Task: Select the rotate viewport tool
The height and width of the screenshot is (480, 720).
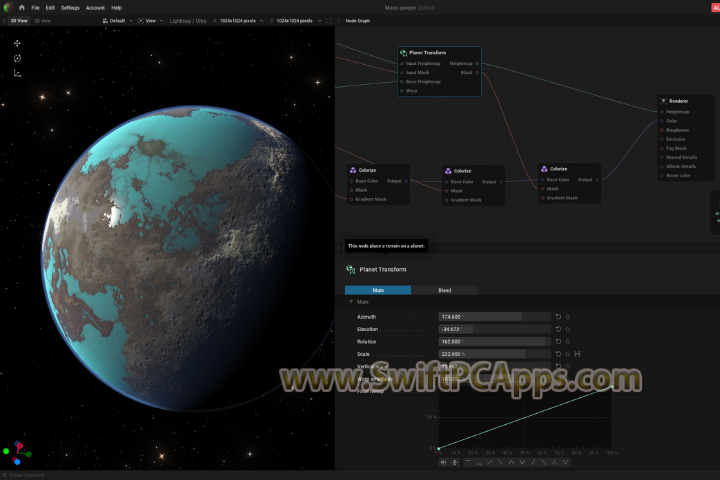Action: click(x=17, y=58)
